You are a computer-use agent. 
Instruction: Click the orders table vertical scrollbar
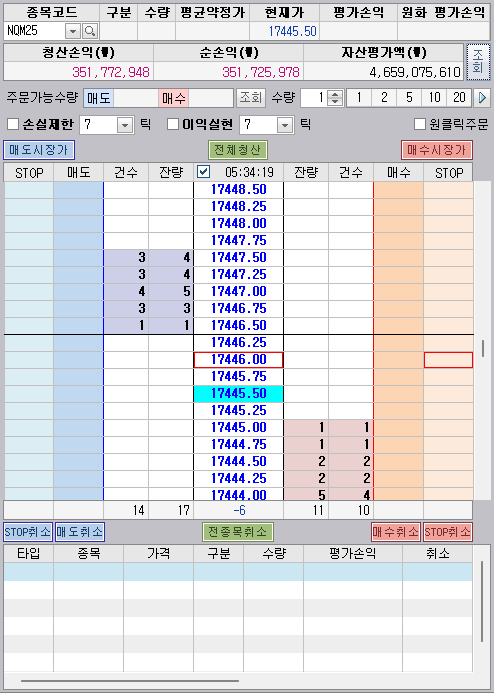(x=483, y=602)
